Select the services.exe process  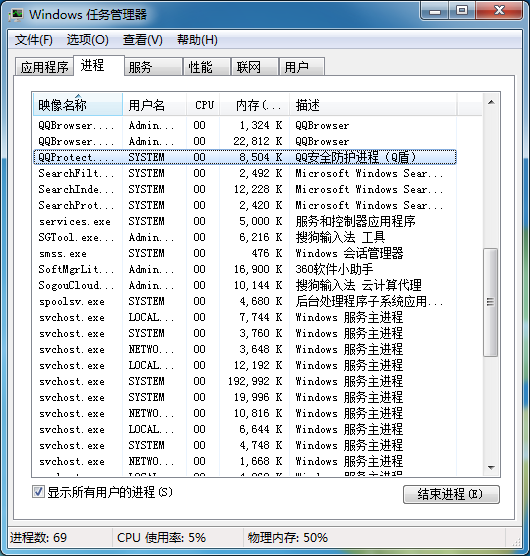tap(245, 221)
